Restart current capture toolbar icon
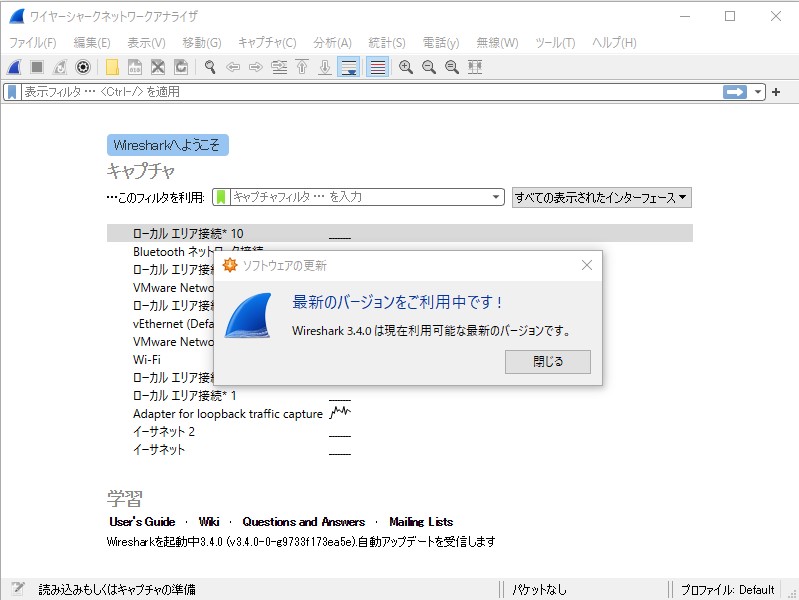Viewport: 799px width, 600px height. pyautogui.click(x=60, y=67)
